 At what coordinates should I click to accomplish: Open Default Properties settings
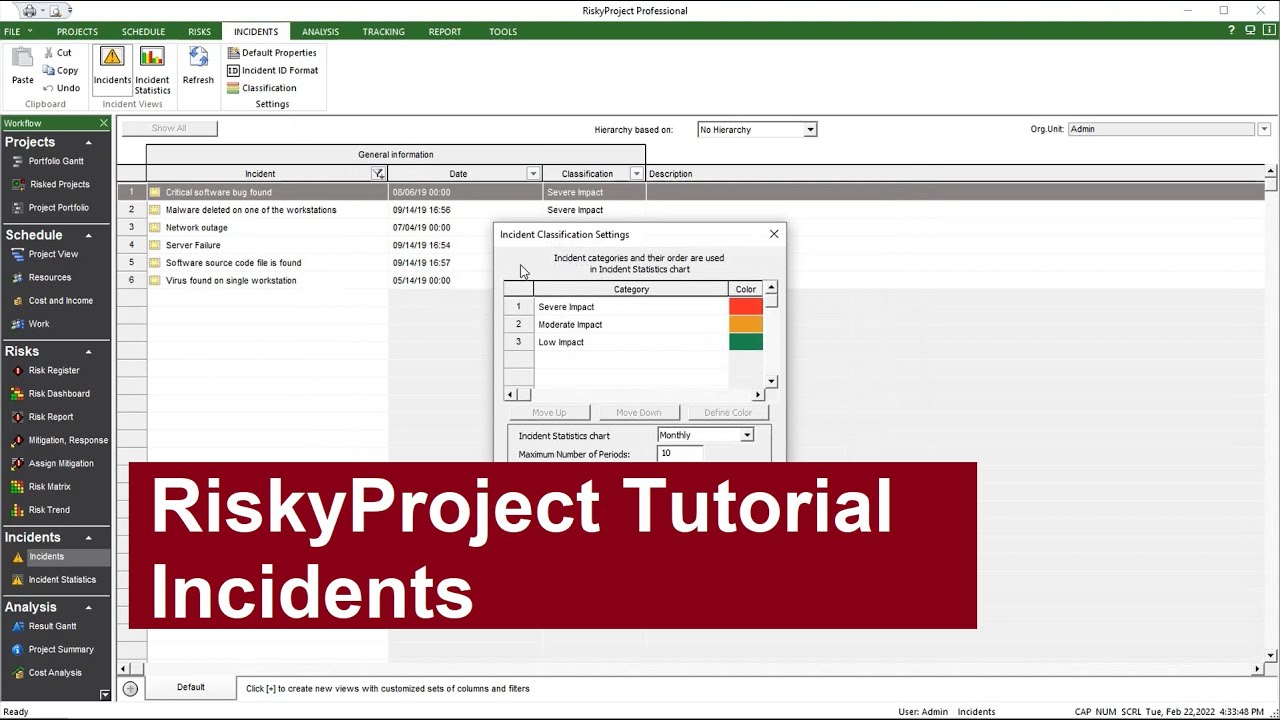click(272, 53)
